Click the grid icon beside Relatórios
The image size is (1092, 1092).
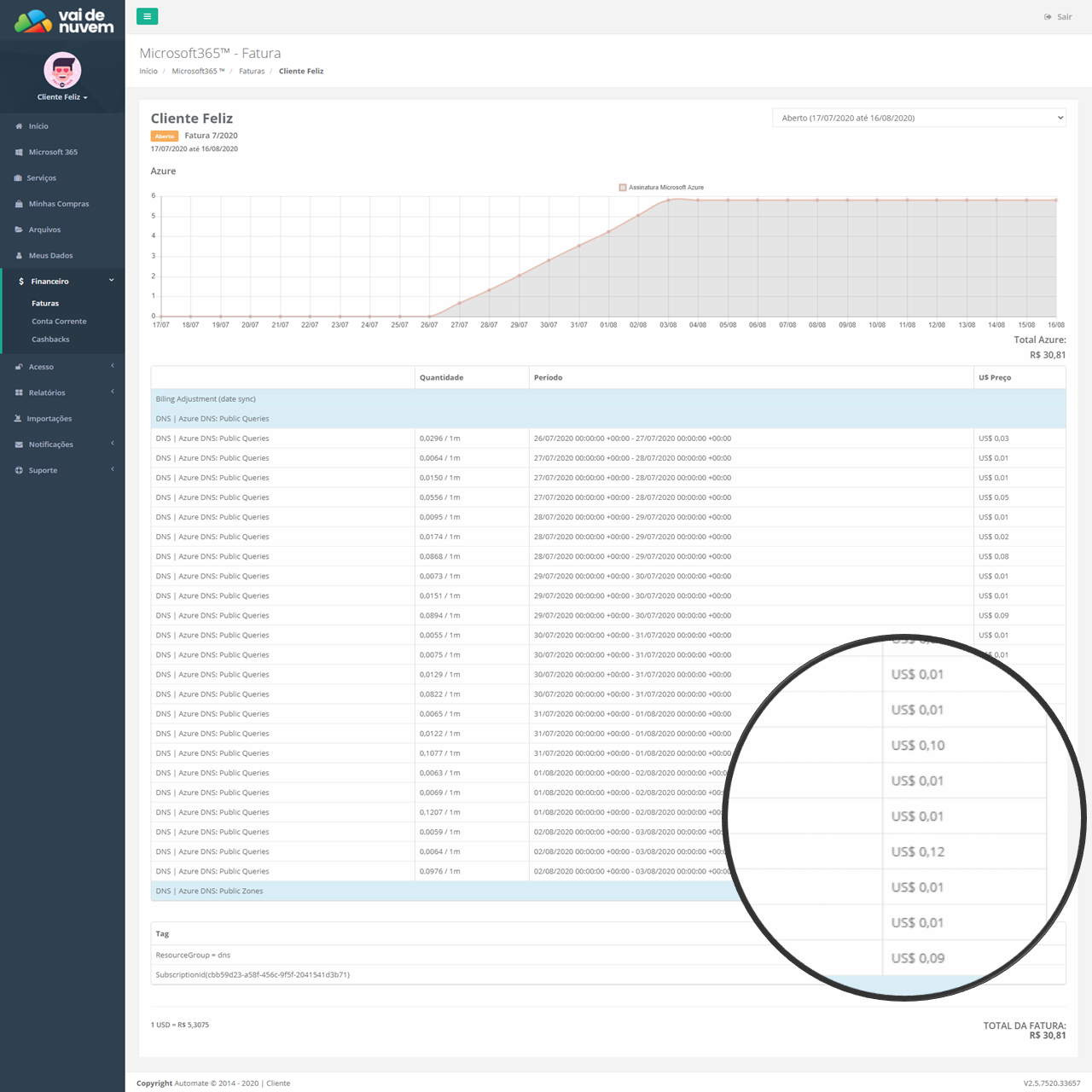coord(19,392)
